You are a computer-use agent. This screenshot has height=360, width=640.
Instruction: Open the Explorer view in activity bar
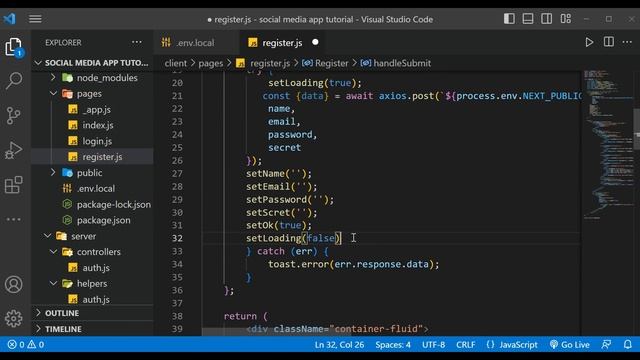tap(13, 47)
